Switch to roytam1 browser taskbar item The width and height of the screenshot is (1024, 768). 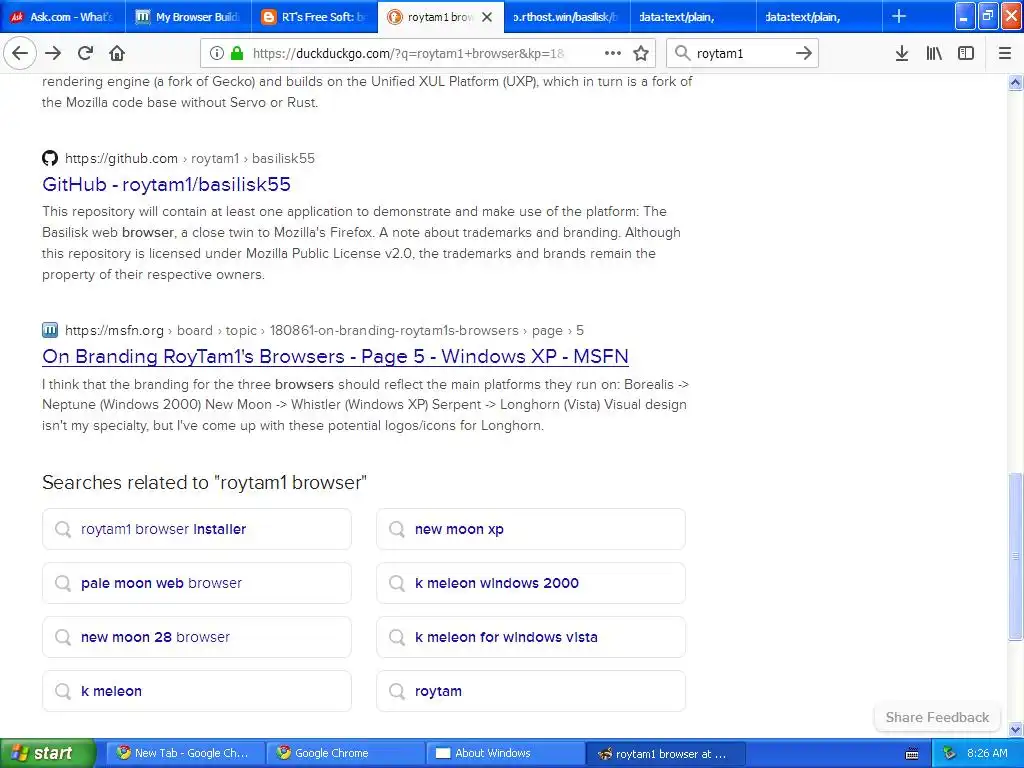665,753
